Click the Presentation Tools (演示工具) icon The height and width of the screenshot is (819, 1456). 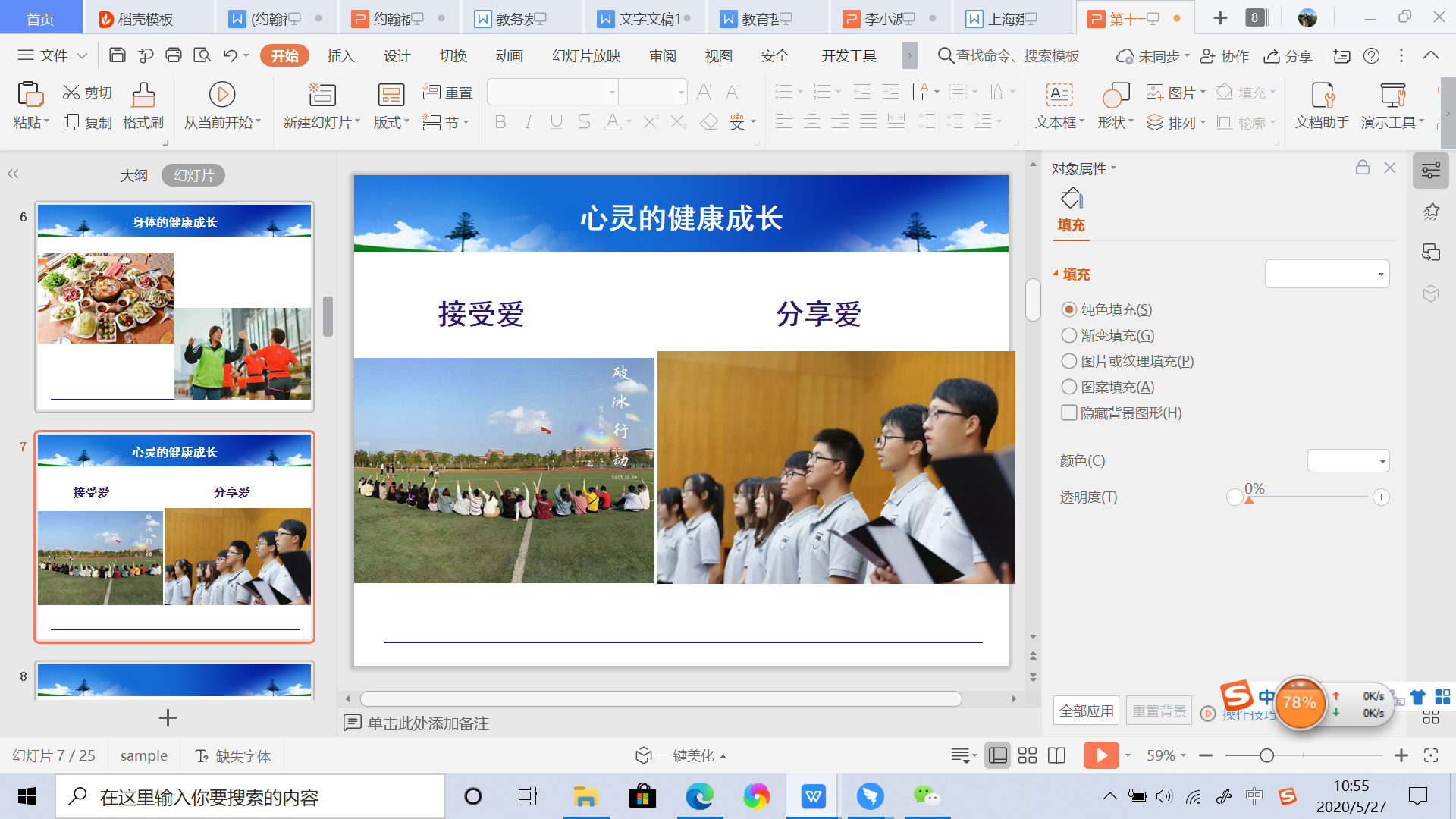coord(1392,96)
